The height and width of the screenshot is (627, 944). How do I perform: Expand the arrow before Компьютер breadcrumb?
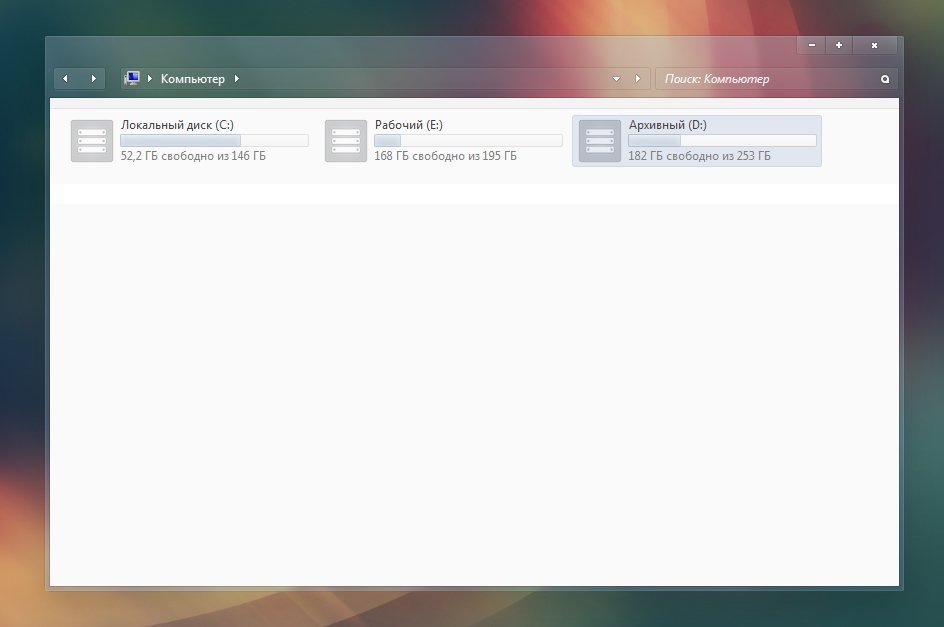(150, 78)
